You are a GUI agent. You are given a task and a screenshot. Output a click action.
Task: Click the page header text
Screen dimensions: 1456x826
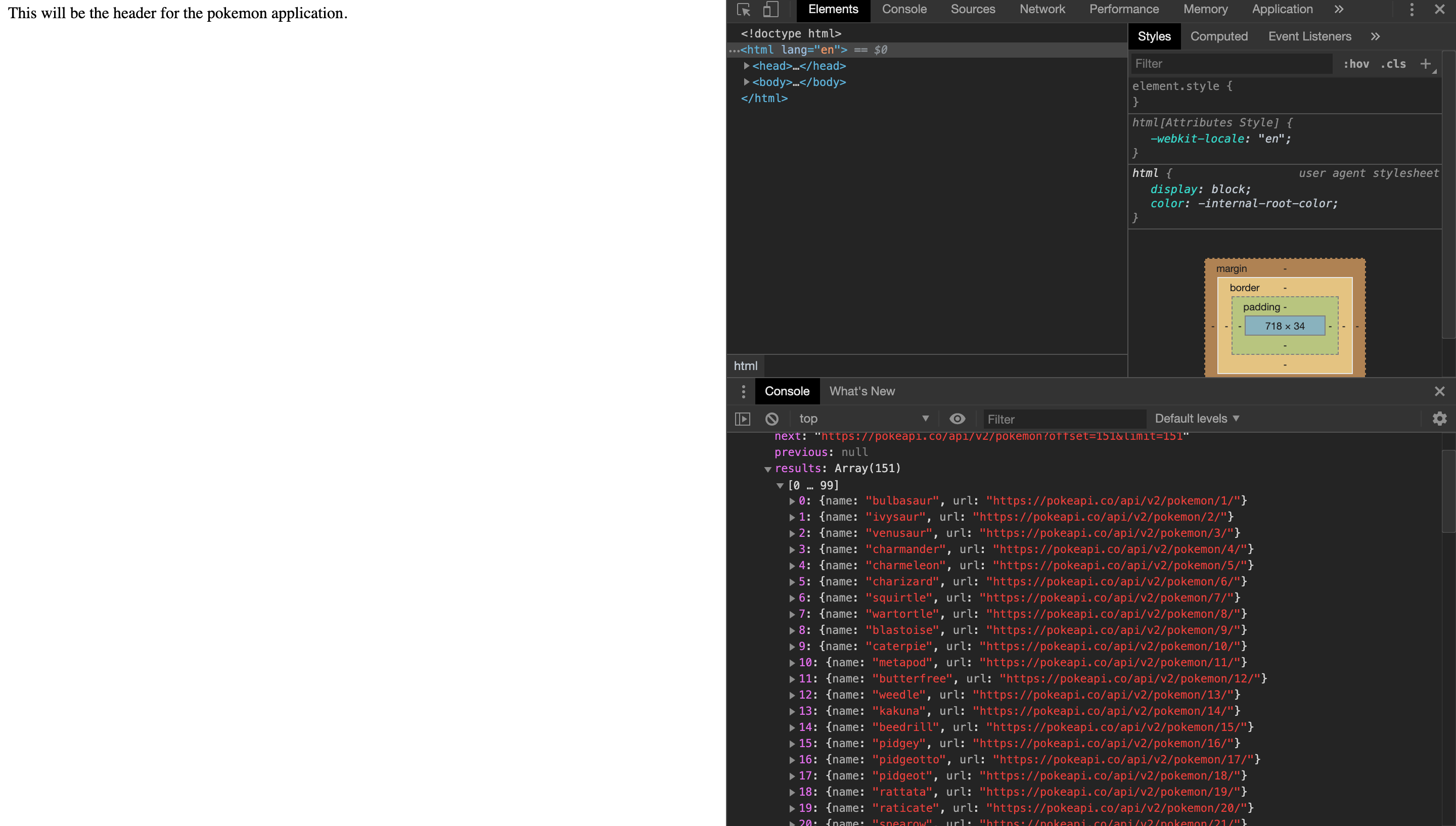(x=177, y=13)
